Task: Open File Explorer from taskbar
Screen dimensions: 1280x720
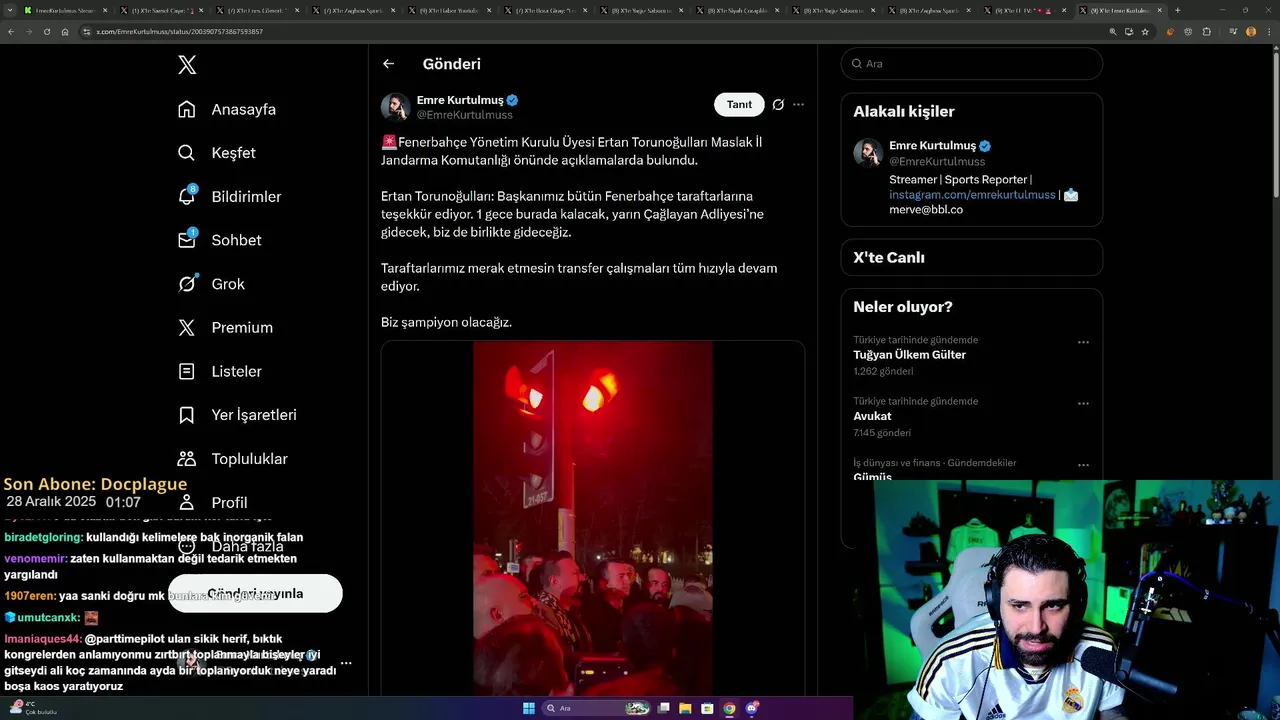Action: (685, 708)
